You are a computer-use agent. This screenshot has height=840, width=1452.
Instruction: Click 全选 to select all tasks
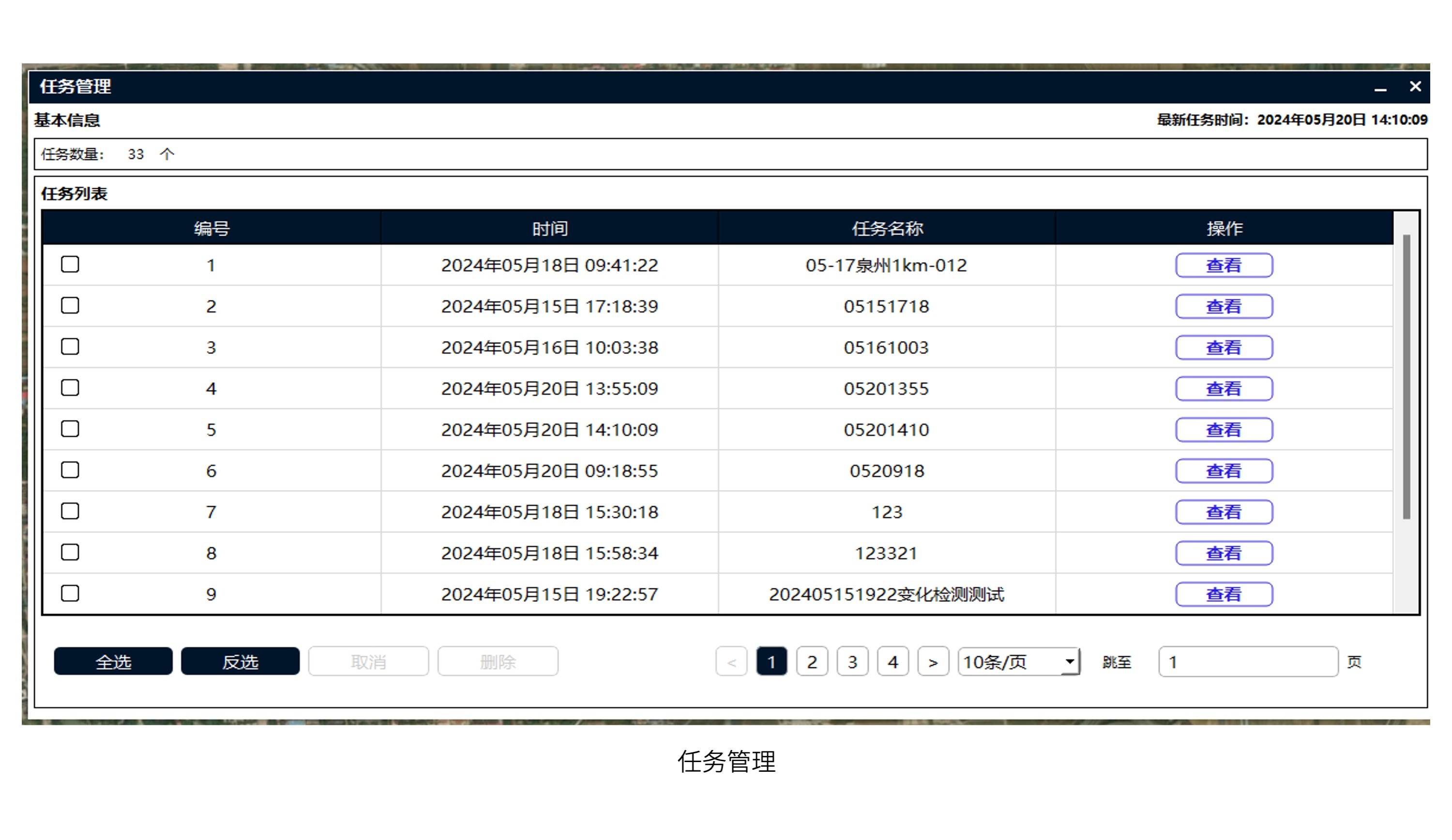[113, 661]
